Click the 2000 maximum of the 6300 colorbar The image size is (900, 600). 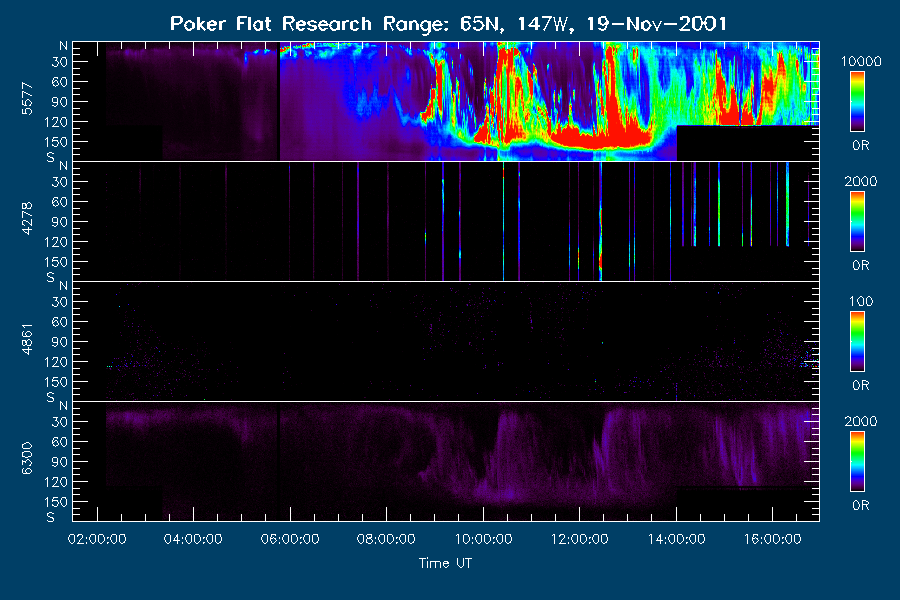pyautogui.click(x=861, y=421)
